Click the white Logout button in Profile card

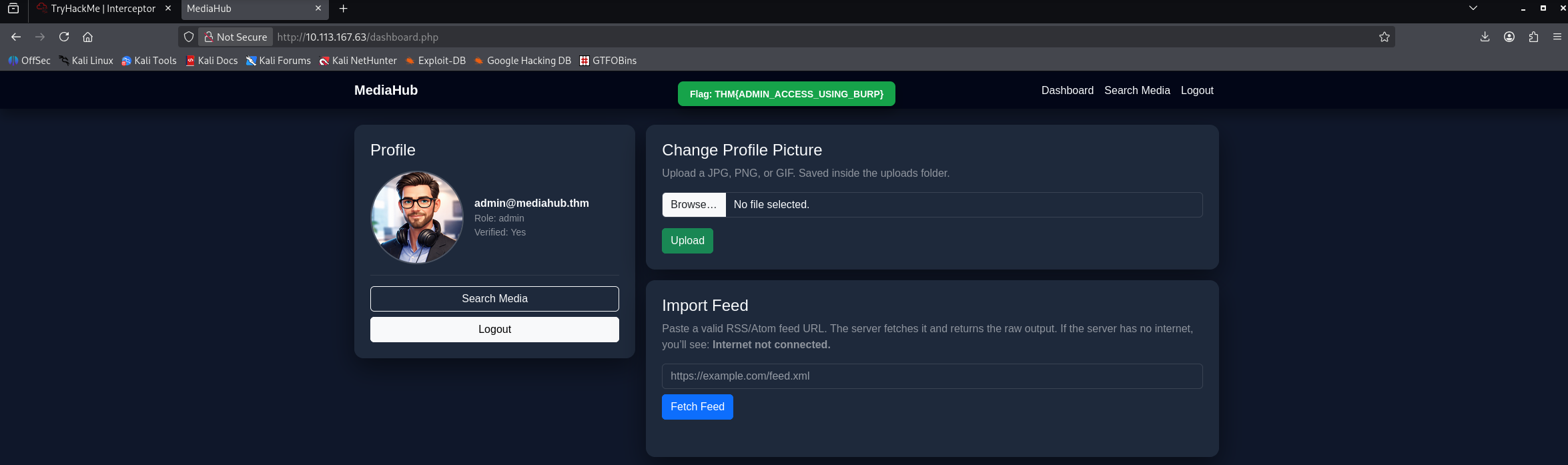(x=494, y=330)
